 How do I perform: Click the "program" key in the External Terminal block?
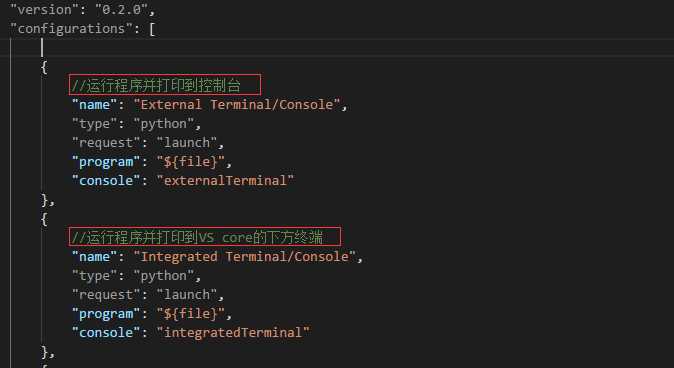[106, 162]
